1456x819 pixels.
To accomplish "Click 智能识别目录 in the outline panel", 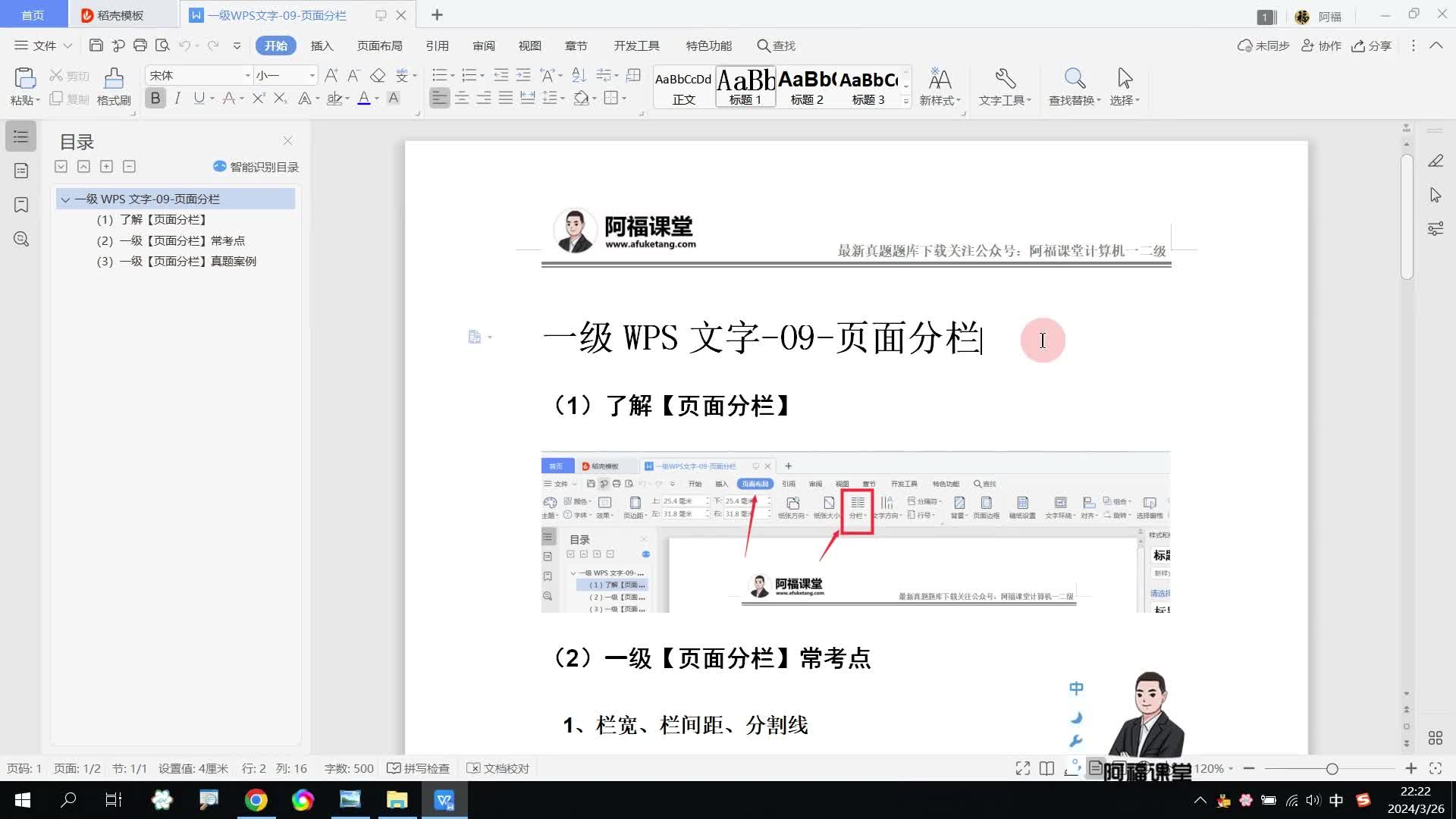I will tap(256, 167).
